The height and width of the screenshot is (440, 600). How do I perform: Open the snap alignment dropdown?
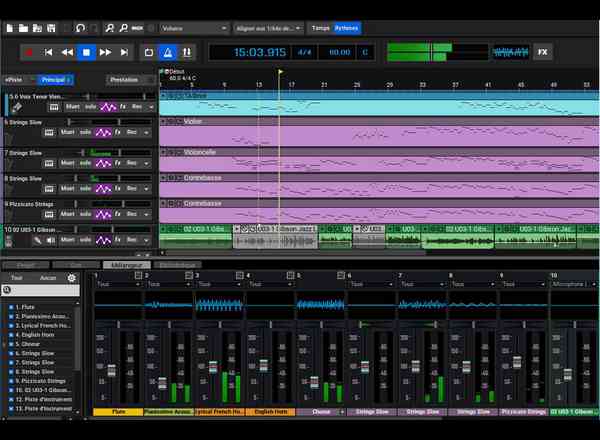(x=268, y=28)
